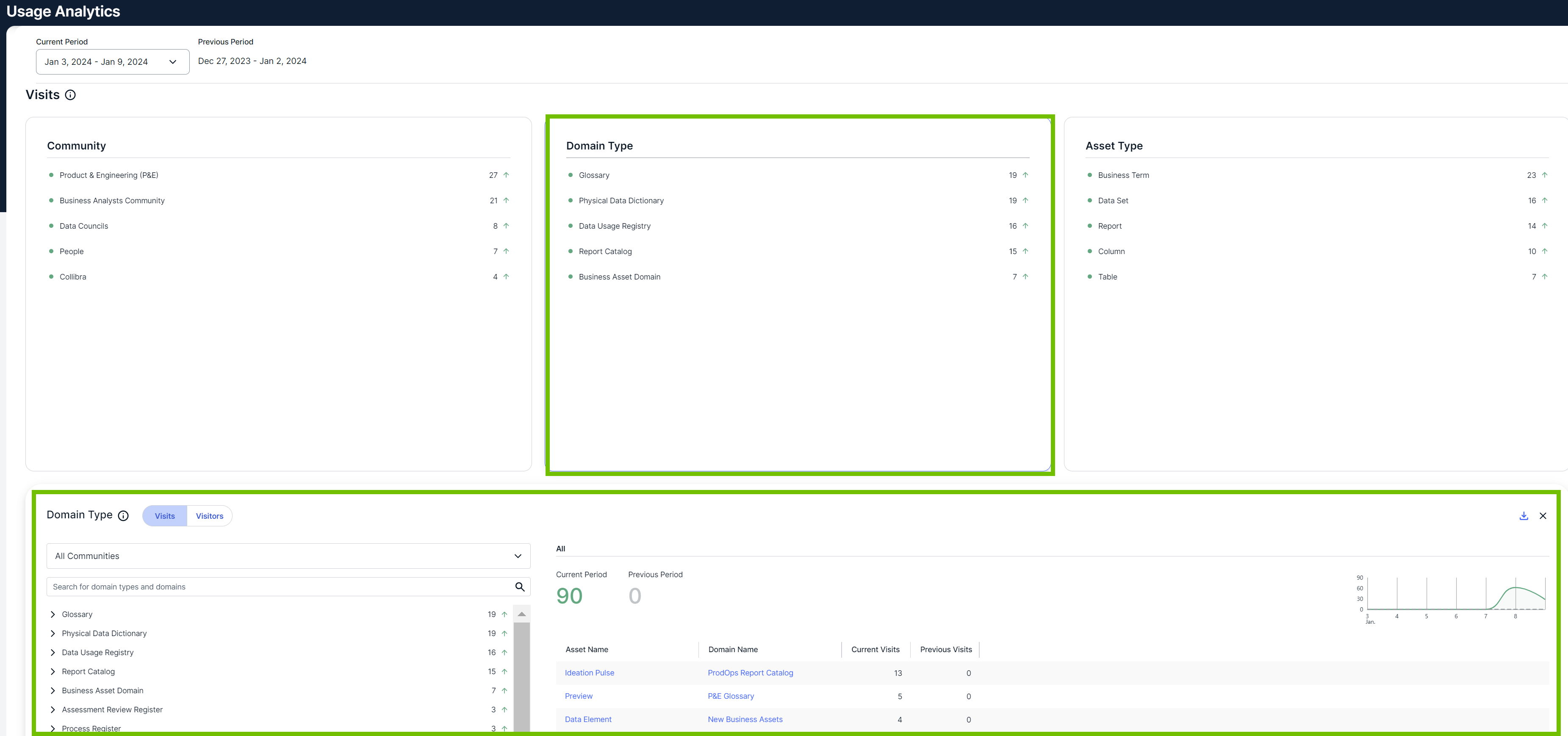Expand Physical Data Dictionary in the list
The height and width of the screenshot is (736, 1568).
coord(53,633)
